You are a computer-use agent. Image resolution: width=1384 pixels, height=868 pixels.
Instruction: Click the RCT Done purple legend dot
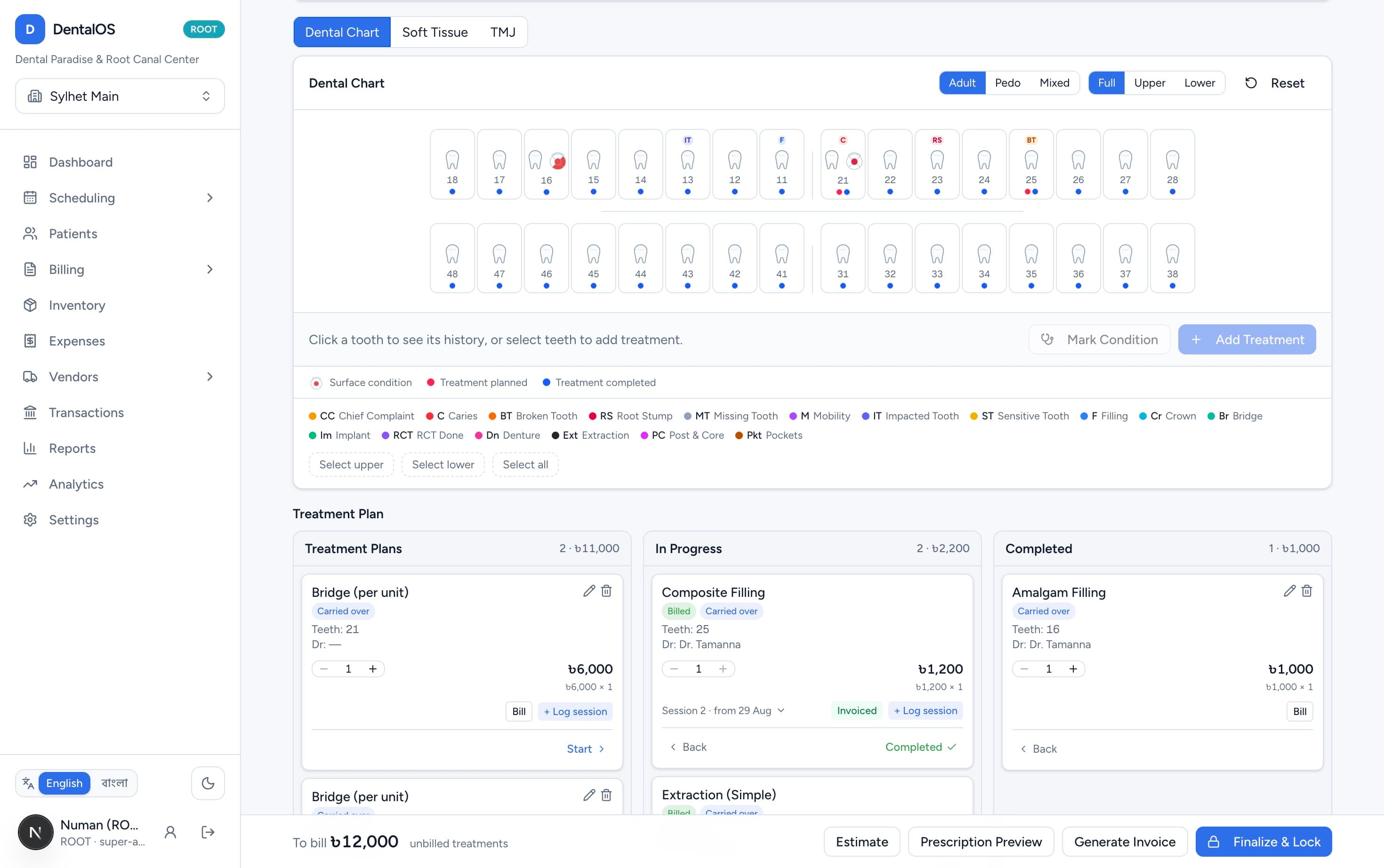point(385,435)
